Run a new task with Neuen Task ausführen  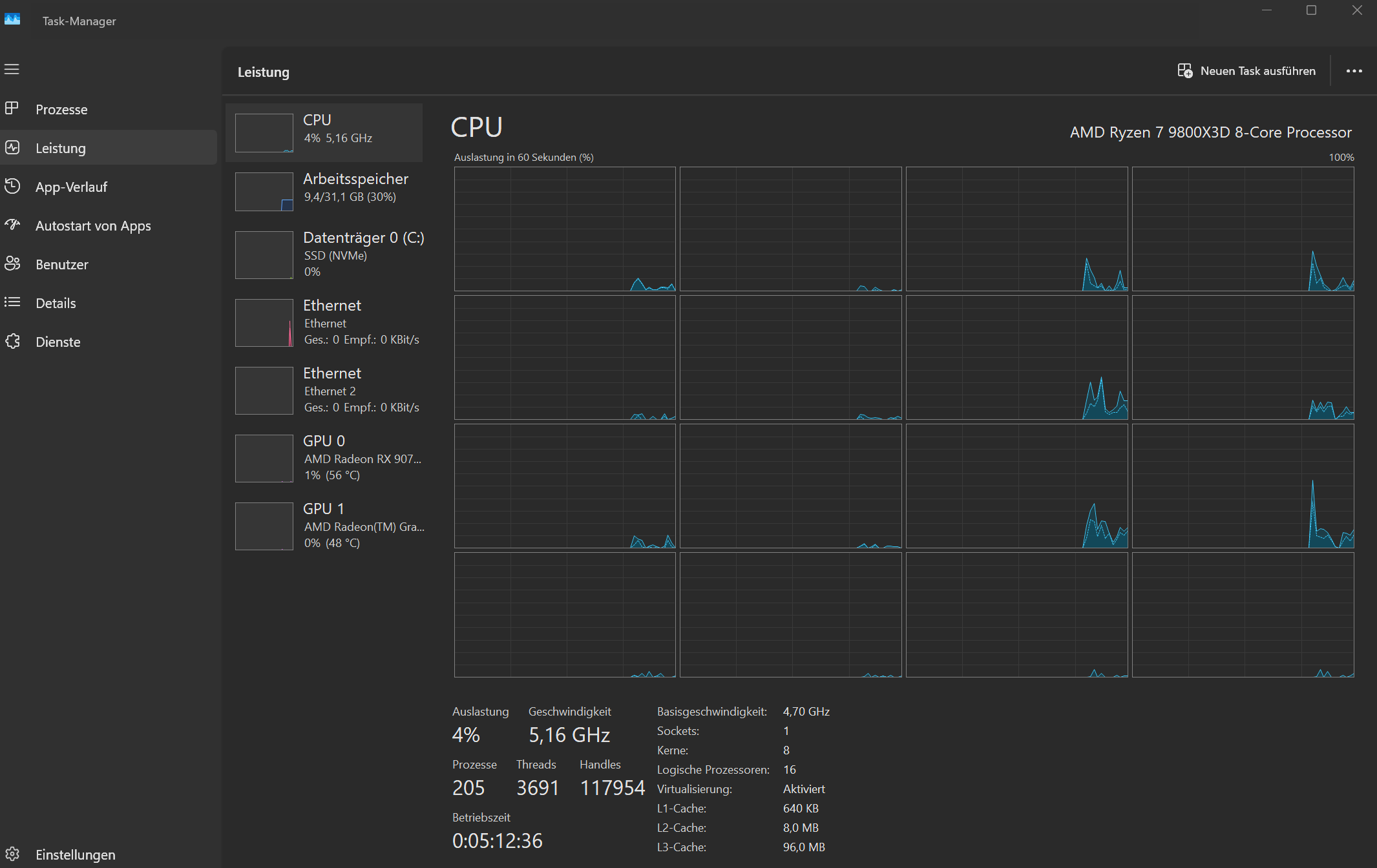pyautogui.click(x=1246, y=71)
